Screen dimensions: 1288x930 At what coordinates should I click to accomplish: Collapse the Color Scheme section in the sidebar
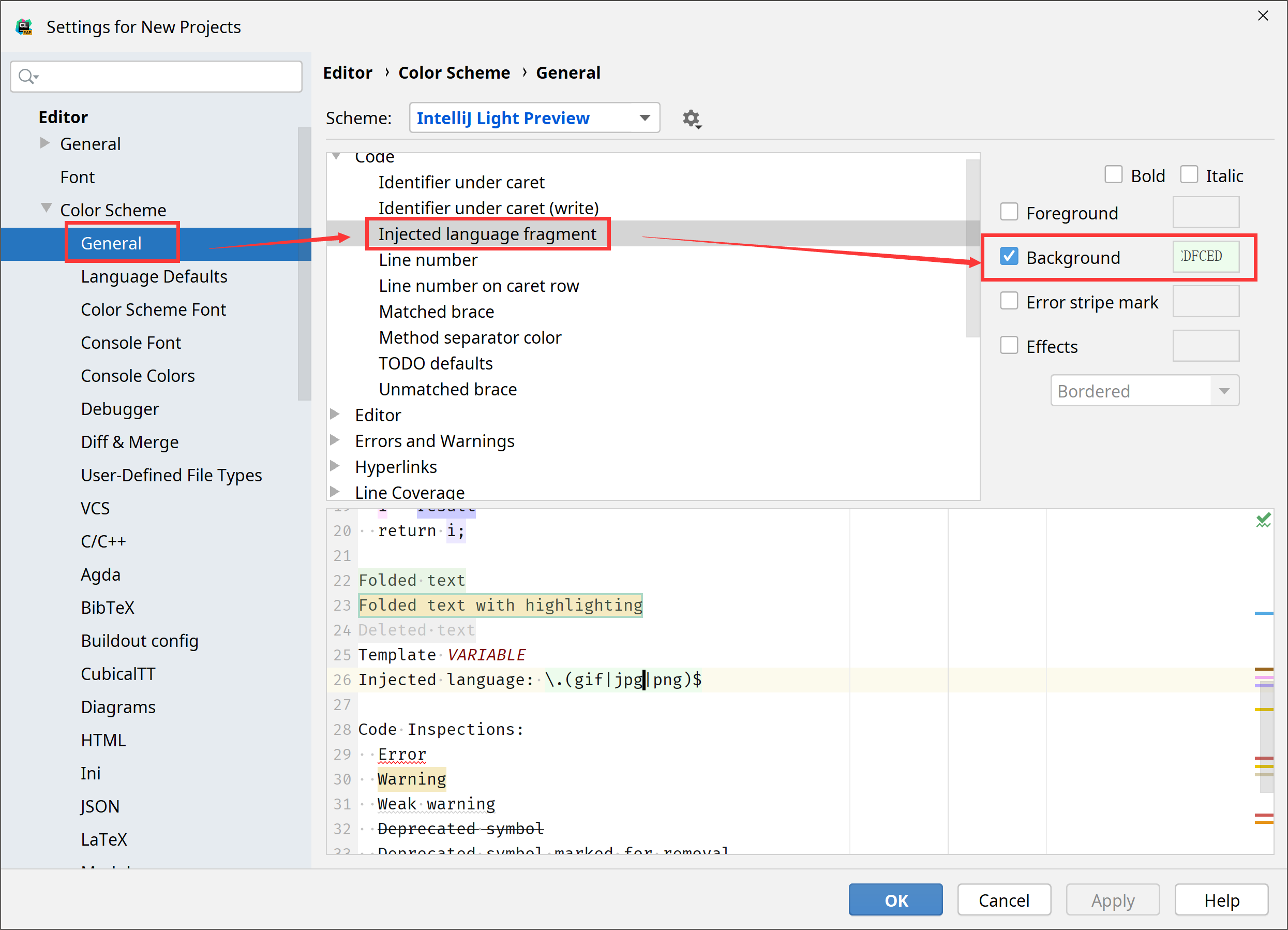click(x=47, y=209)
